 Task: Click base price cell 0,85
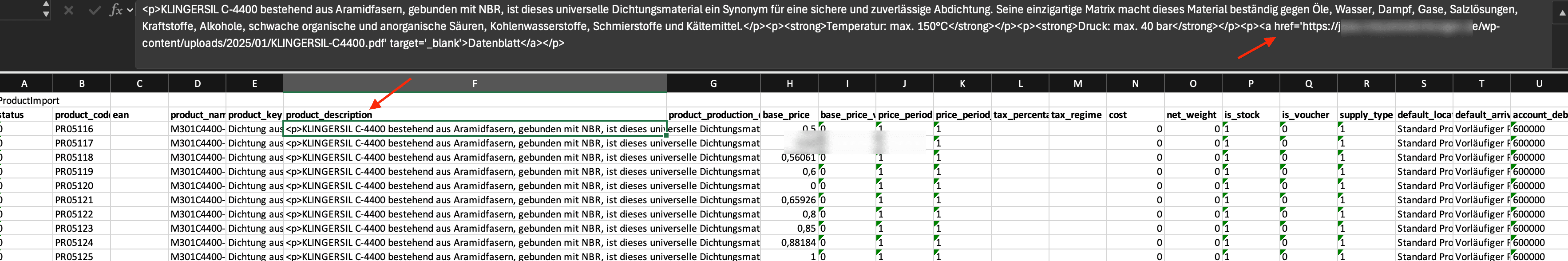click(789, 228)
